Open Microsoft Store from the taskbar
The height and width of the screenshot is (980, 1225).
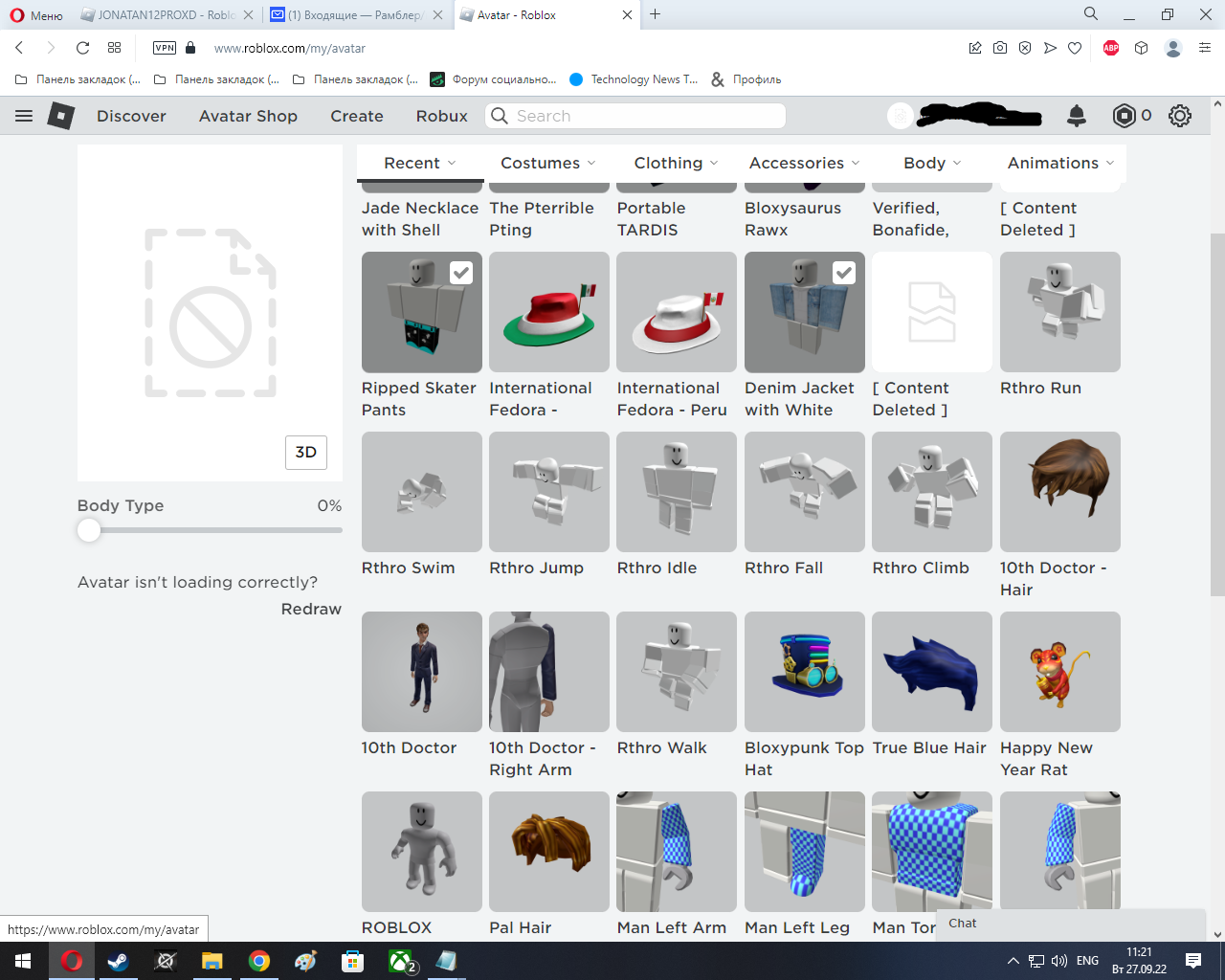pos(353,961)
